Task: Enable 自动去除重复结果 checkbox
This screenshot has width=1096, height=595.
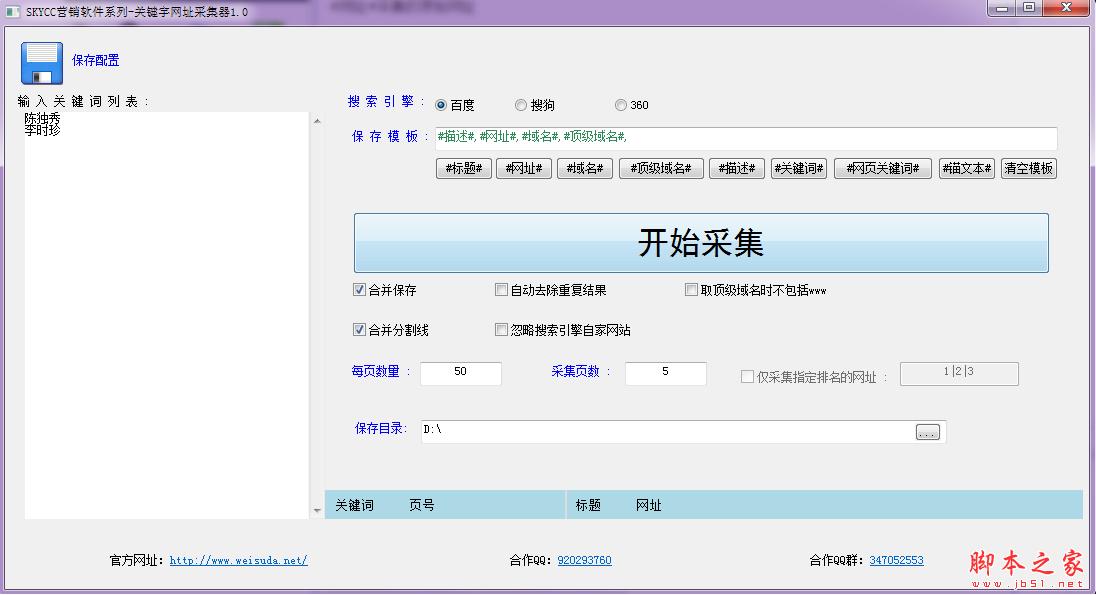Action: (x=502, y=290)
